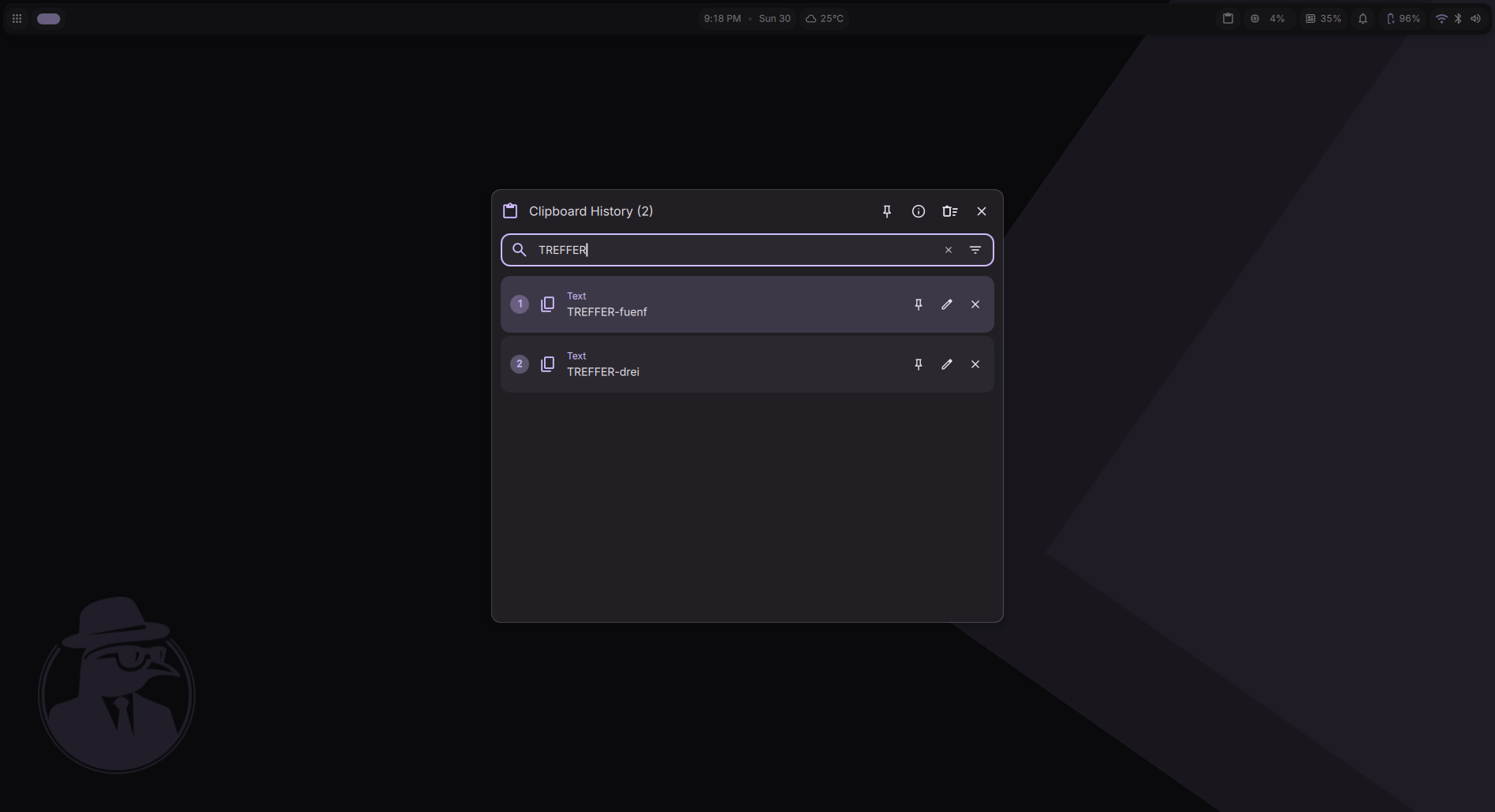Close the Clipboard History dialog

982,211
